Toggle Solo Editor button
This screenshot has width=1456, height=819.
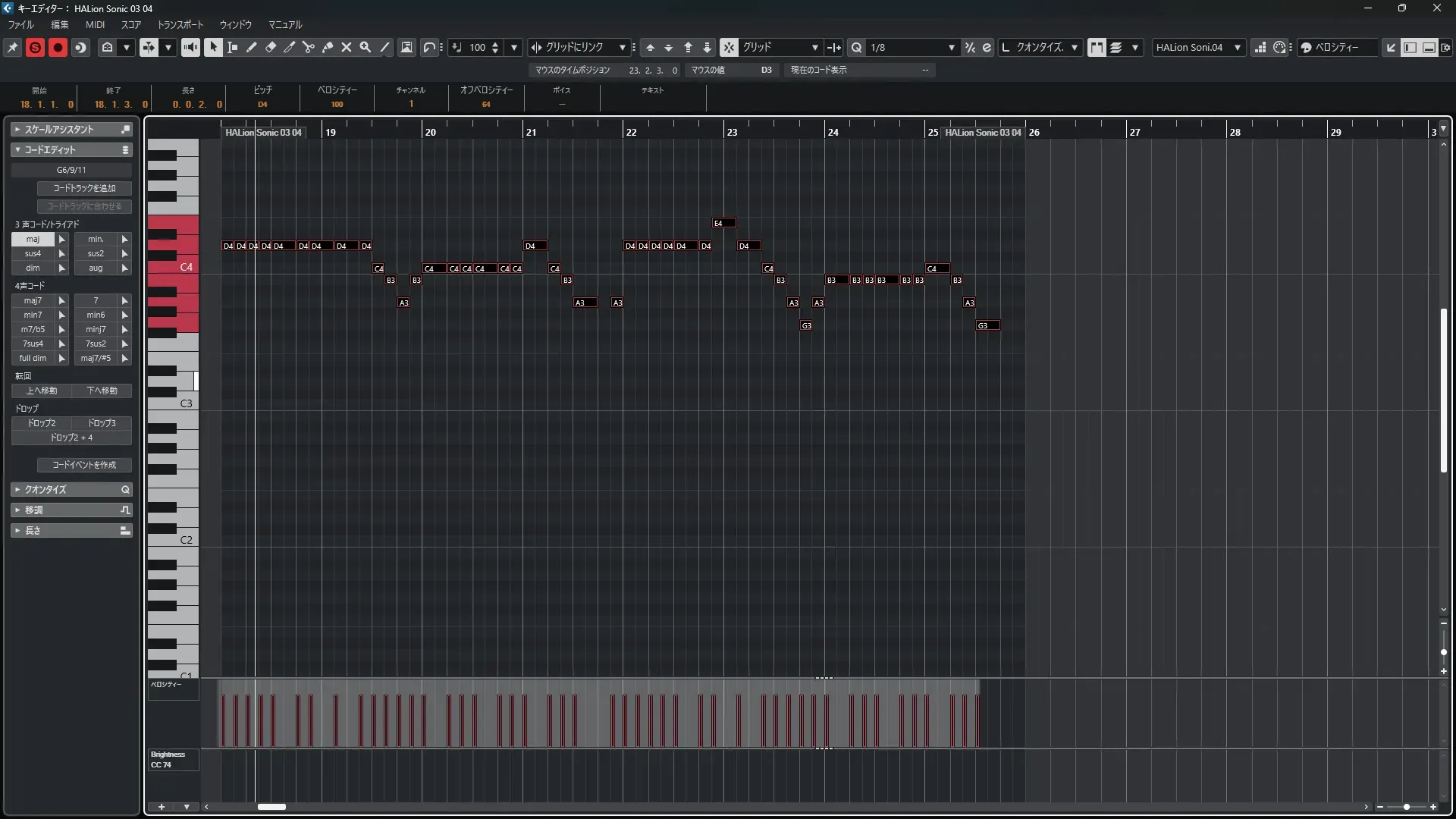[x=35, y=47]
